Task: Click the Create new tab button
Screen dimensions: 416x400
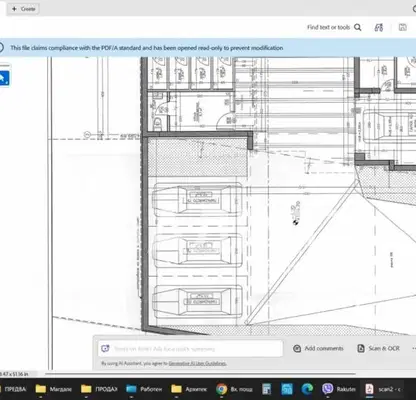Action: click(23, 9)
